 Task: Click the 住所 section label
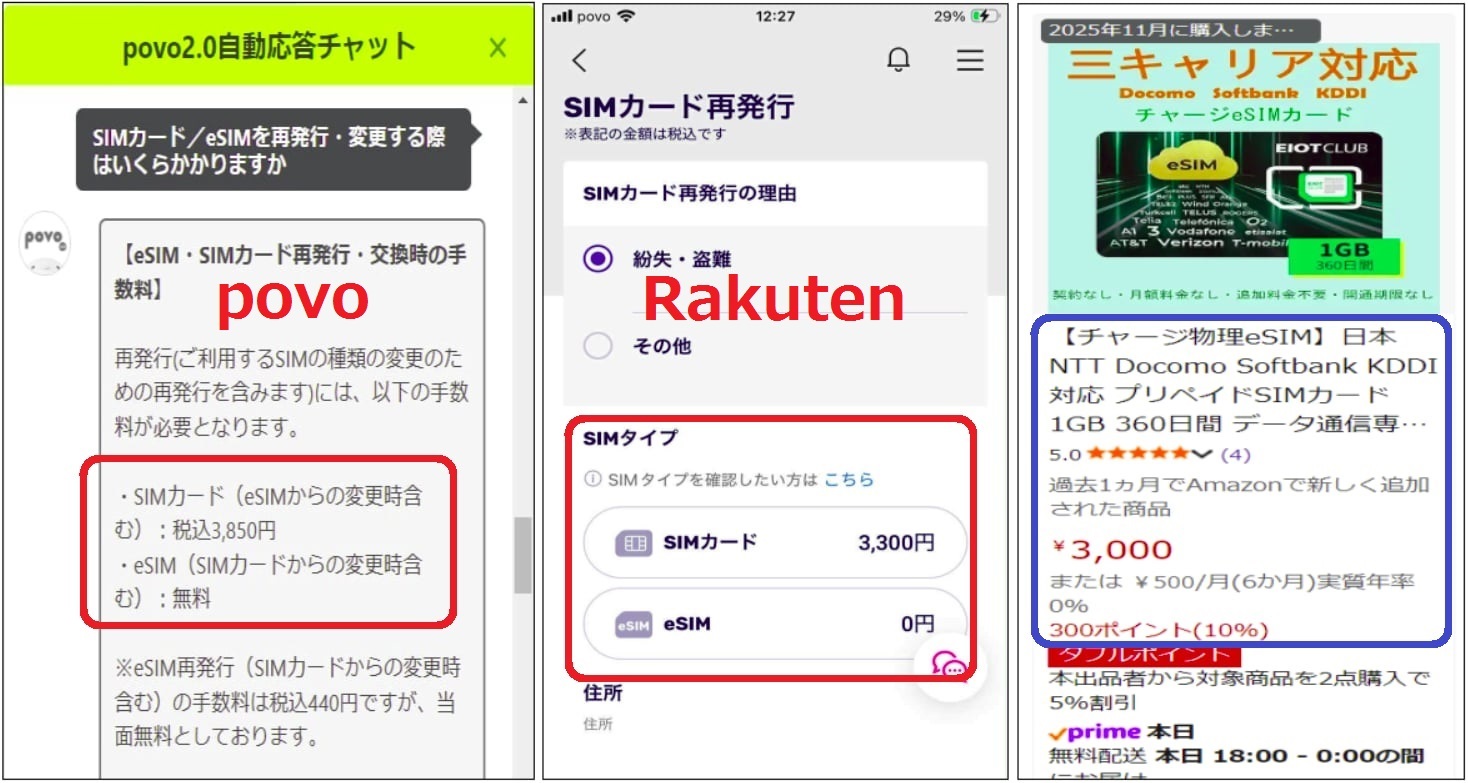pos(603,692)
